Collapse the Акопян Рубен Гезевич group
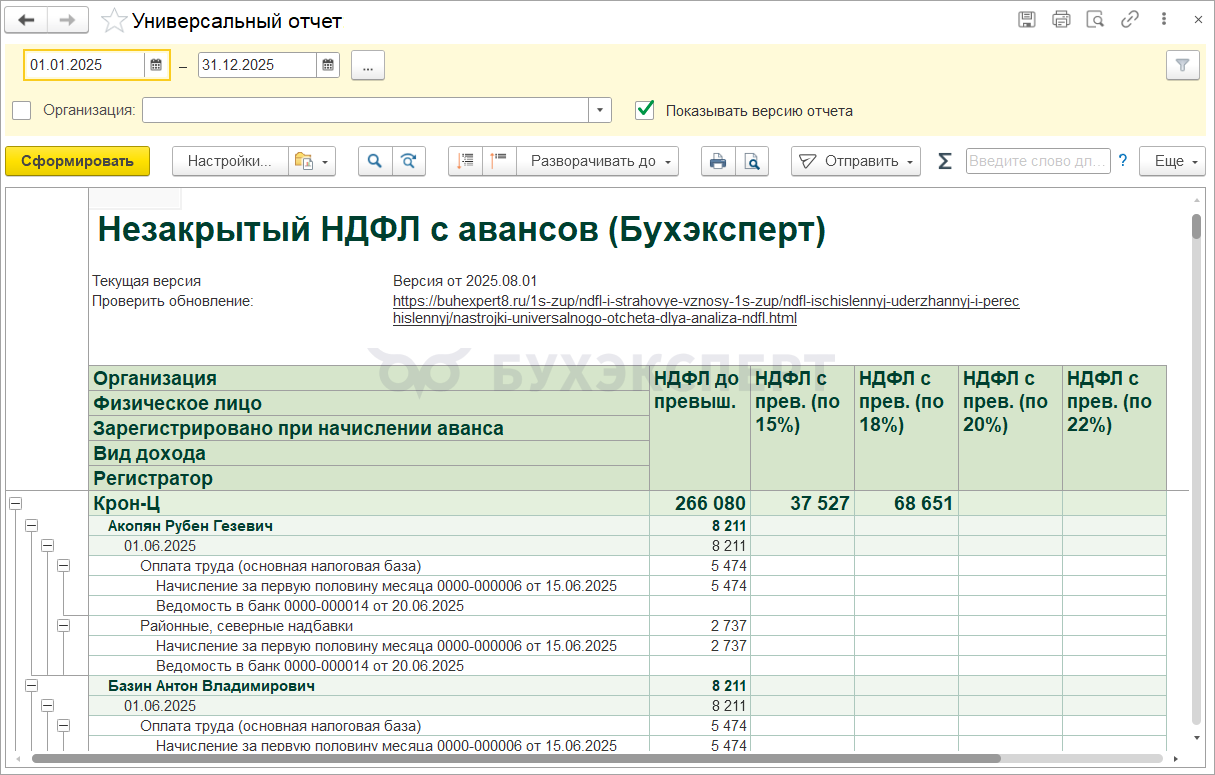This screenshot has width=1215, height=775. click(x=31, y=525)
